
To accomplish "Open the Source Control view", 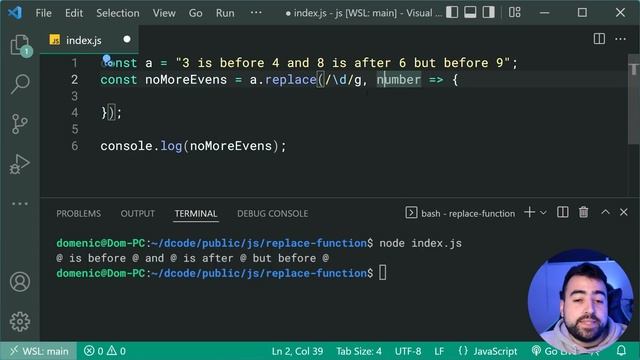I will (20, 124).
